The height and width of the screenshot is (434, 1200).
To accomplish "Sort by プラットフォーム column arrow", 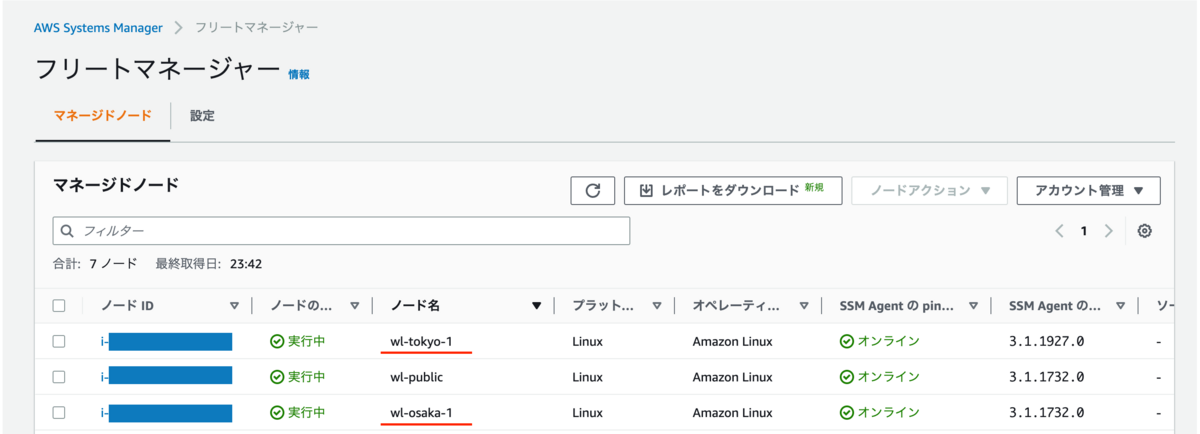I will [x=657, y=306].
